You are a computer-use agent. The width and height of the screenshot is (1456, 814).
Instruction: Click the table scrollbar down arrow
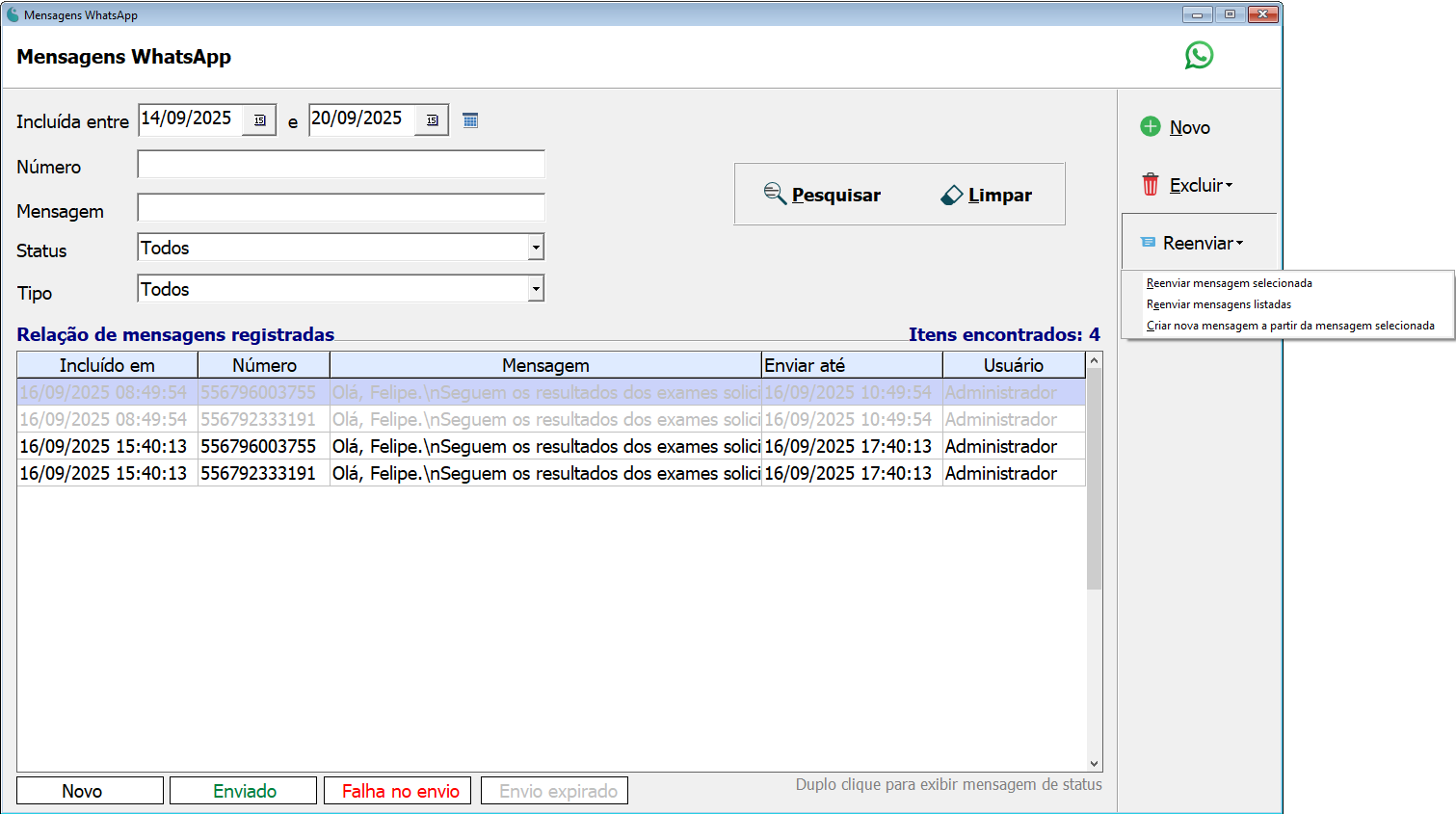click(1094, 763)
